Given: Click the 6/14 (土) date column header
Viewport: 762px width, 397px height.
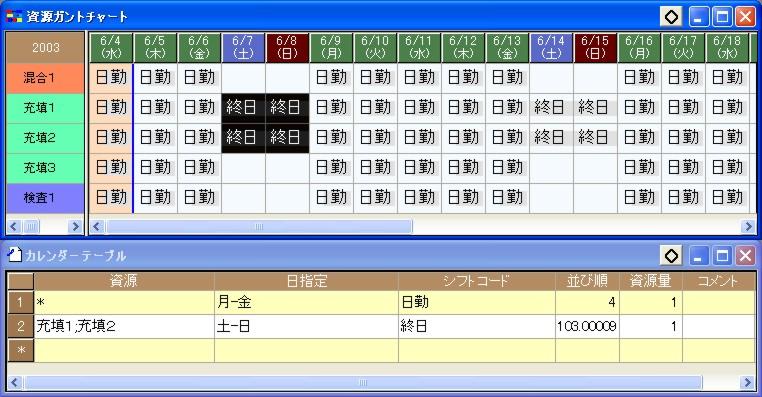Looking at the screenshot, I should (551, 48).
